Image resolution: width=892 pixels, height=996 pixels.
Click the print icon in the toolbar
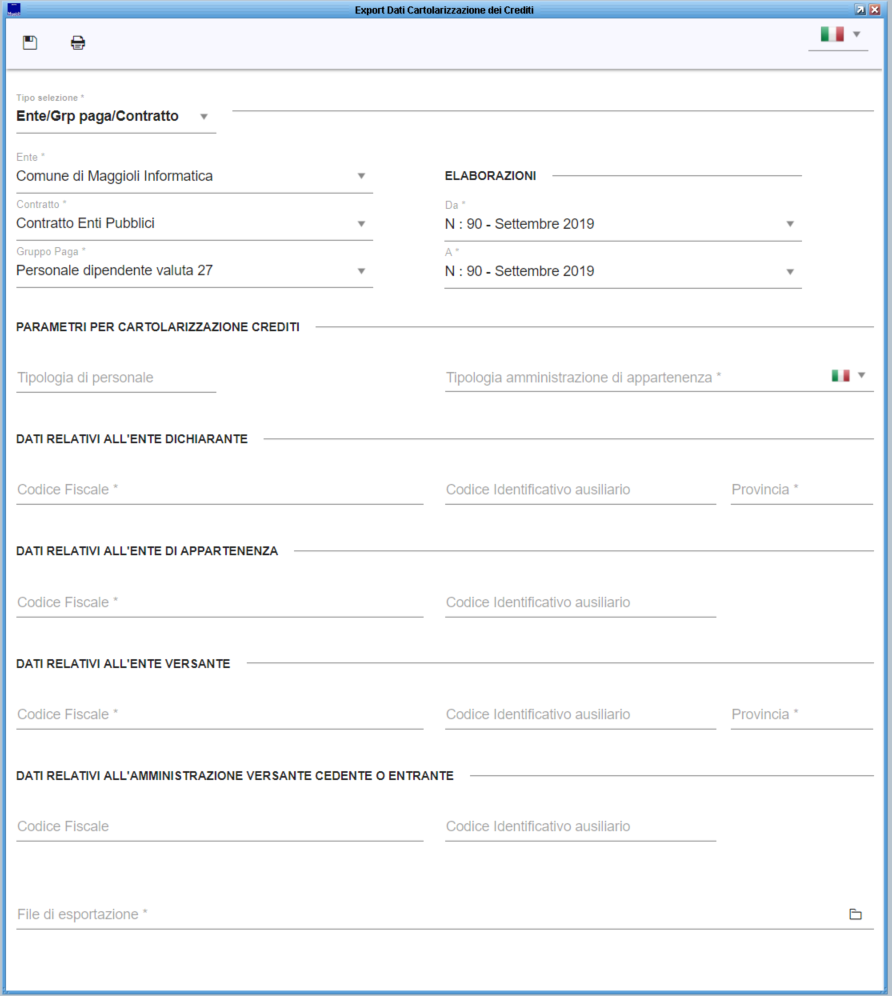(x=78, y=42)
